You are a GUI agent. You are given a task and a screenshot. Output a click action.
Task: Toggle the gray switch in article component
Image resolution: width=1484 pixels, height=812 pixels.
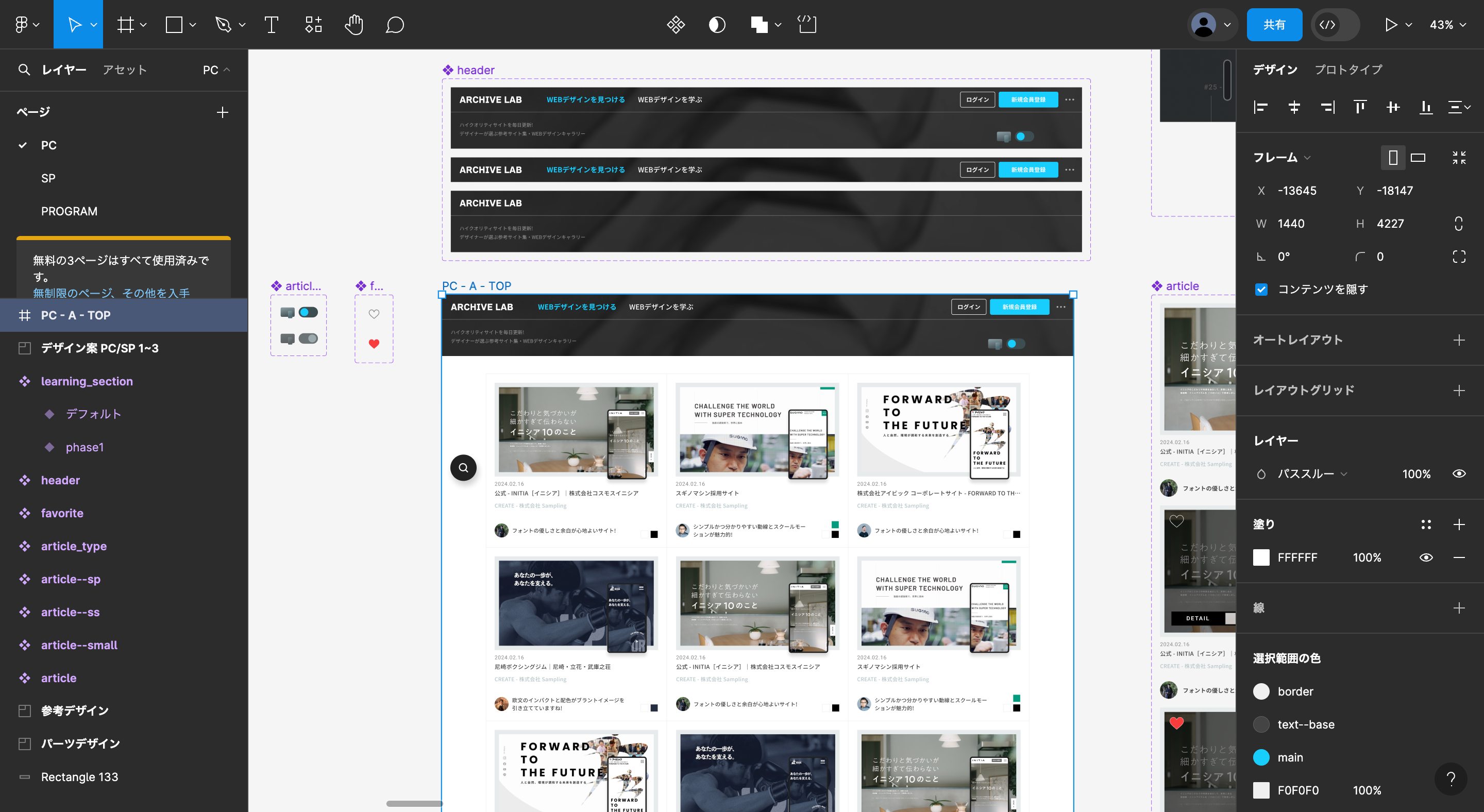coord(308,338)
